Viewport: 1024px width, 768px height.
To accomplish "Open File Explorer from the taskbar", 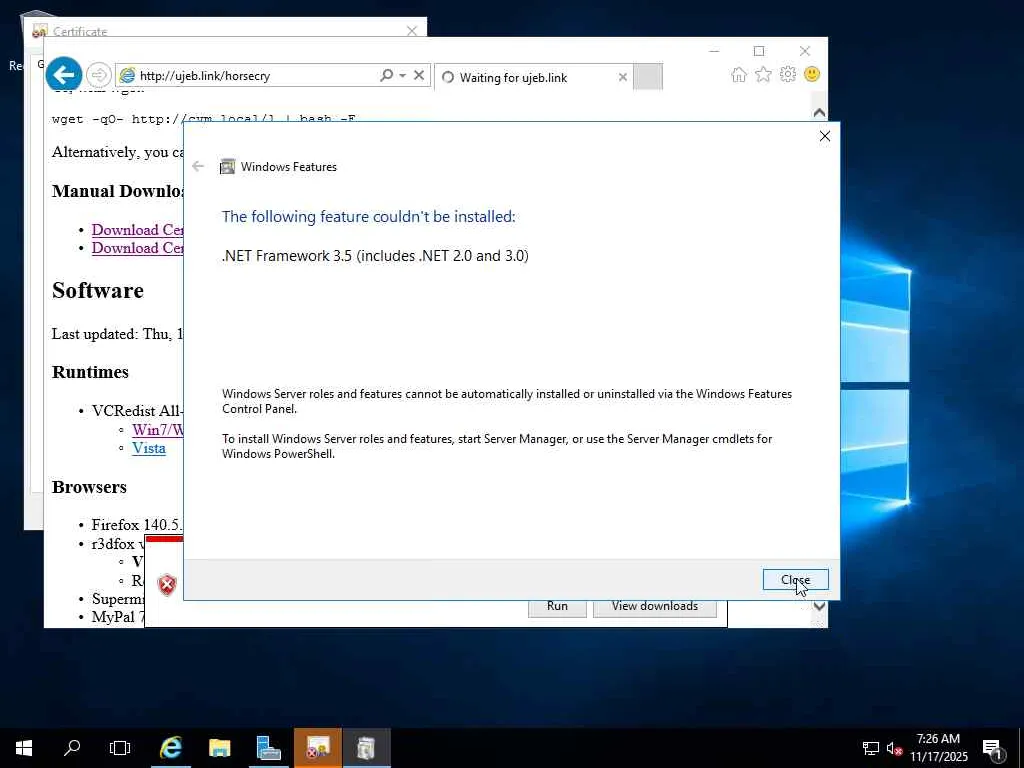I will pyautogui.click(x=219, y=748).
